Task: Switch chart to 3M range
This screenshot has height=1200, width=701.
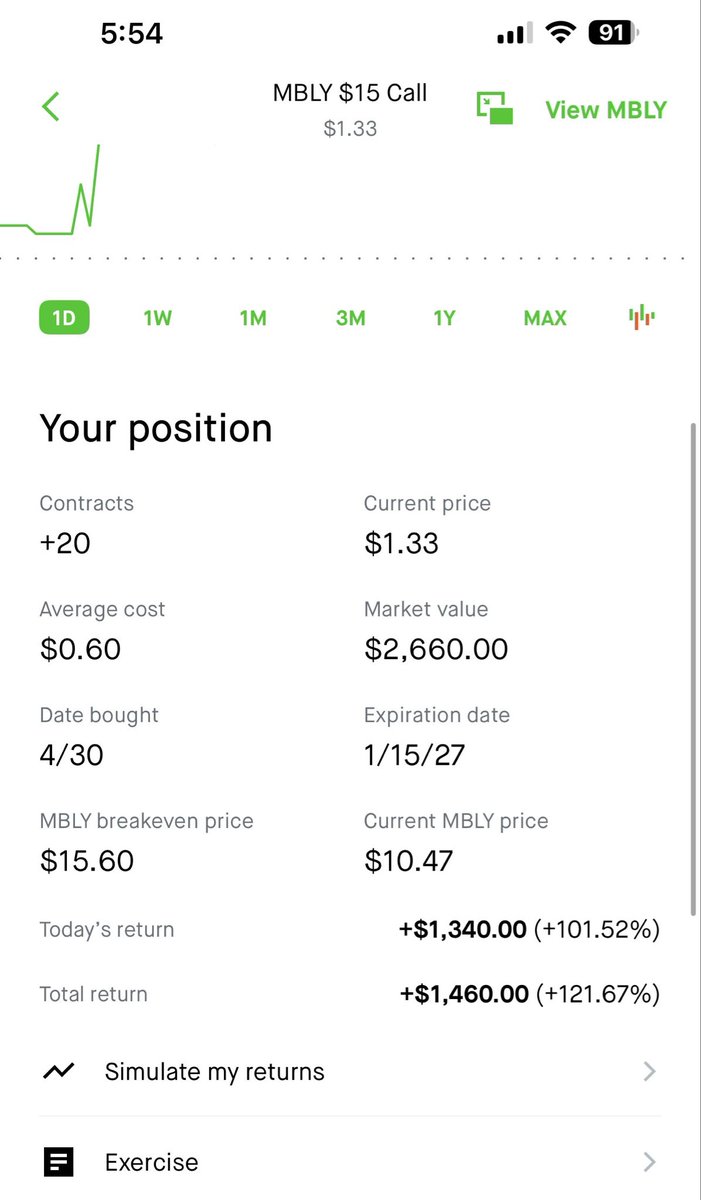Action: [350, 318]
